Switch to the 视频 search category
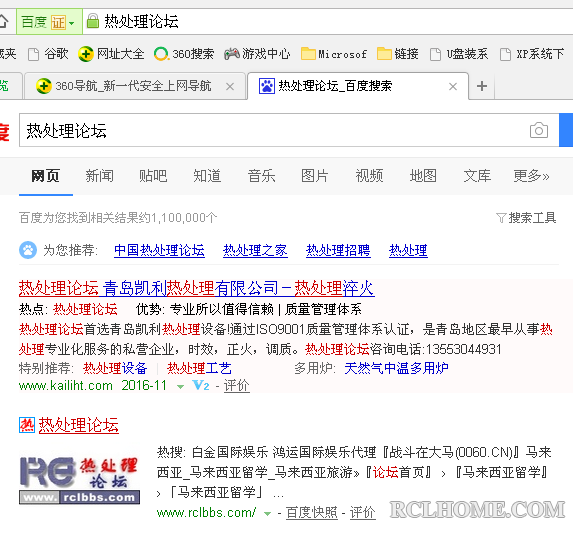The image size is (573, 534). (x=369, y=176)
